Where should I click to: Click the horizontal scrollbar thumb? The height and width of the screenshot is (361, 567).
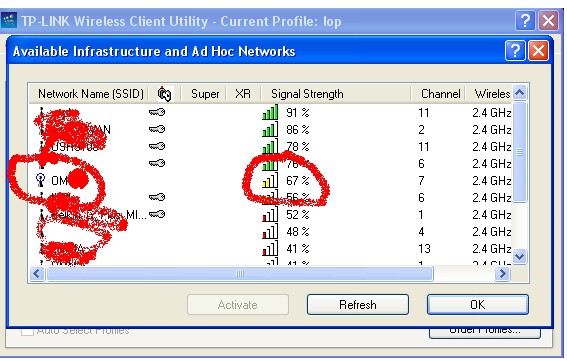240,274
